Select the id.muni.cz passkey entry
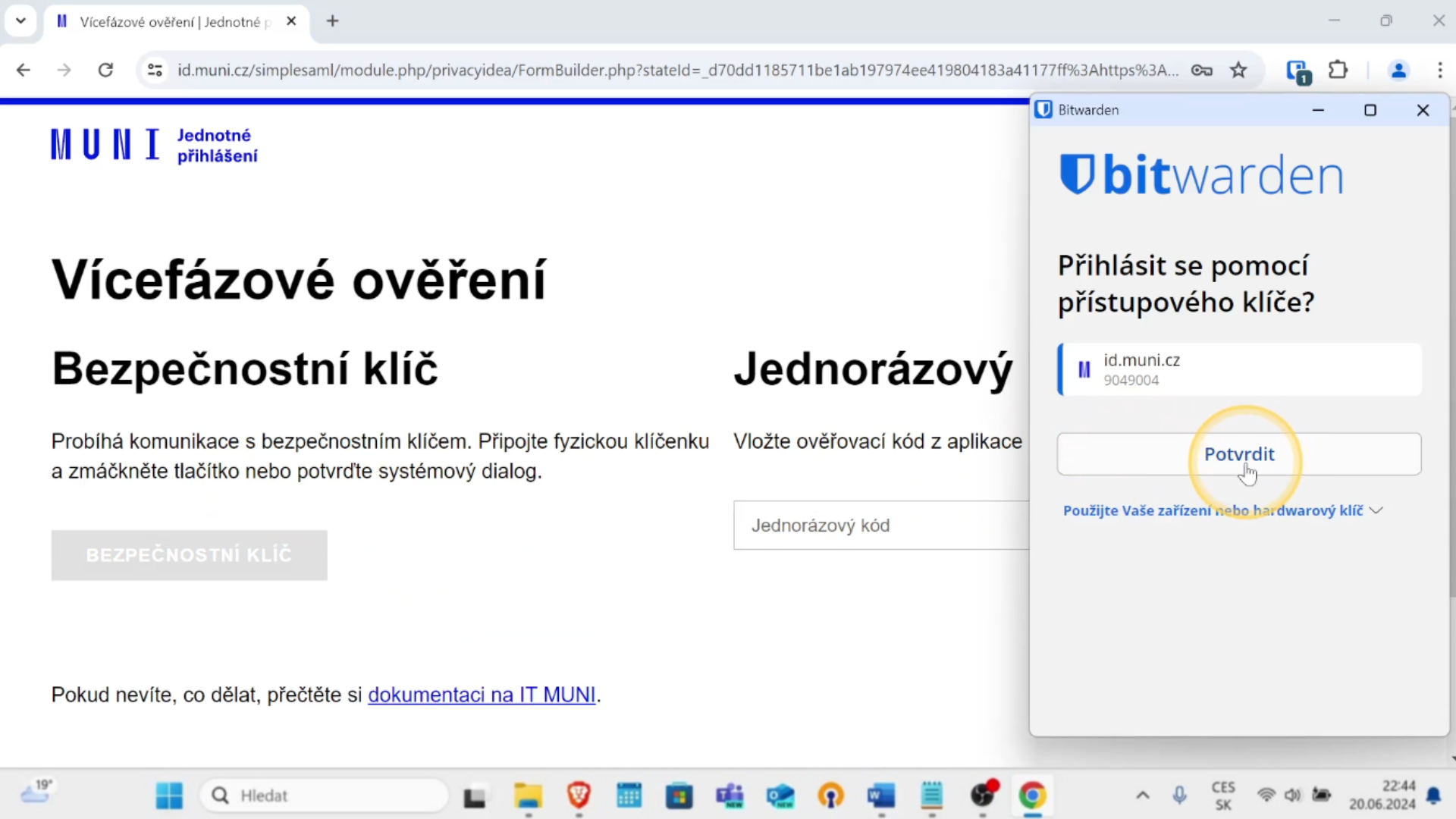The height and width of the screenshot is (819, 1456). point(1239,369)
